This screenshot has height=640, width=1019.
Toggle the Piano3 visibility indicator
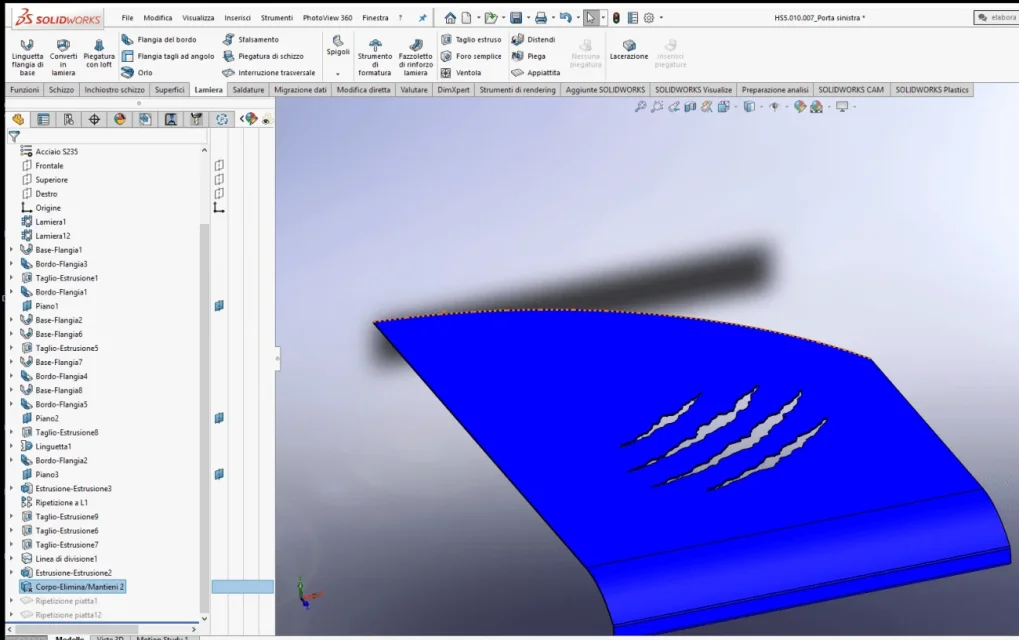pos(219,474)
